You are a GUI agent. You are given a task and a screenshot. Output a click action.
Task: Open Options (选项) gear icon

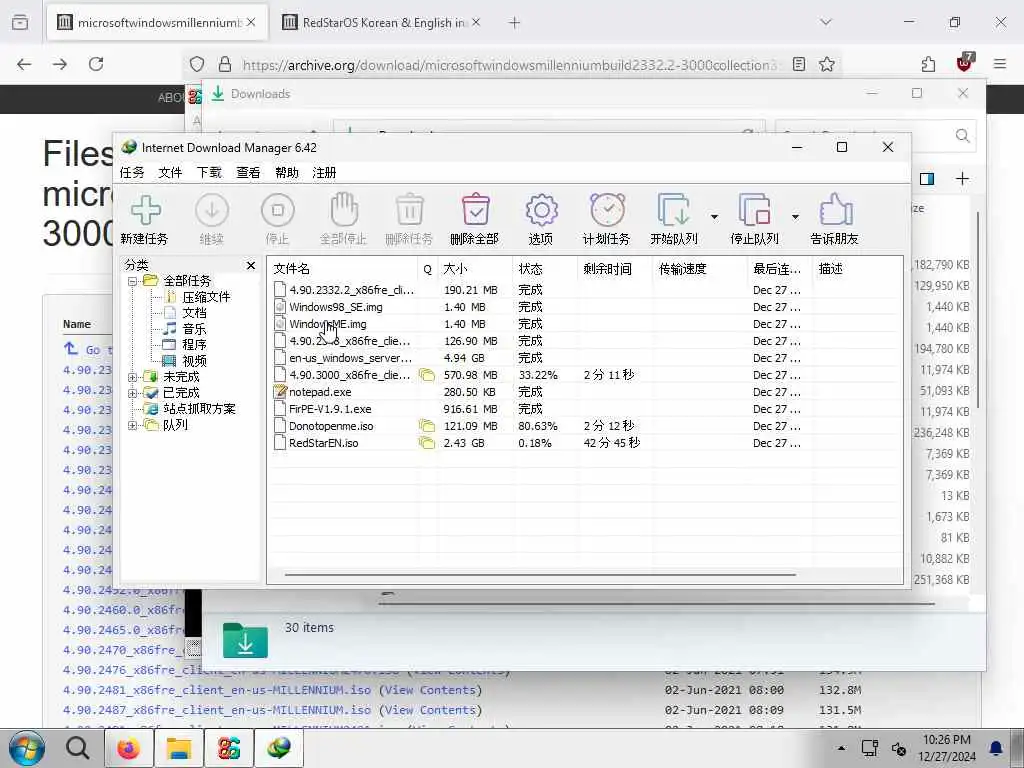tap(541, 210)
